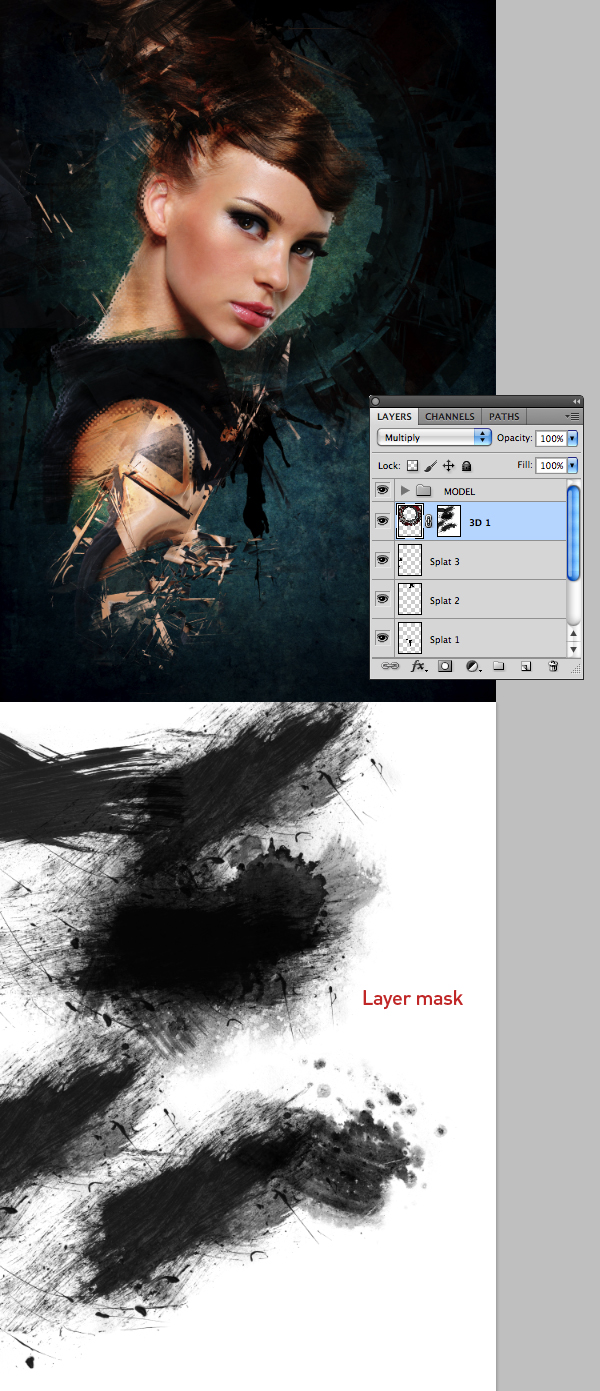Click the Lock image pixels brush icon
Screen dimensions: 600x1391
(x=430, y=466)
